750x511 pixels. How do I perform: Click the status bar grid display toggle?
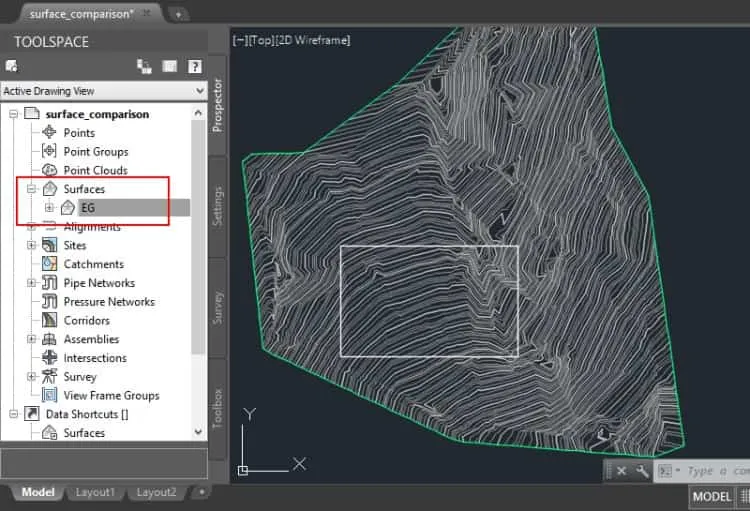745,497
